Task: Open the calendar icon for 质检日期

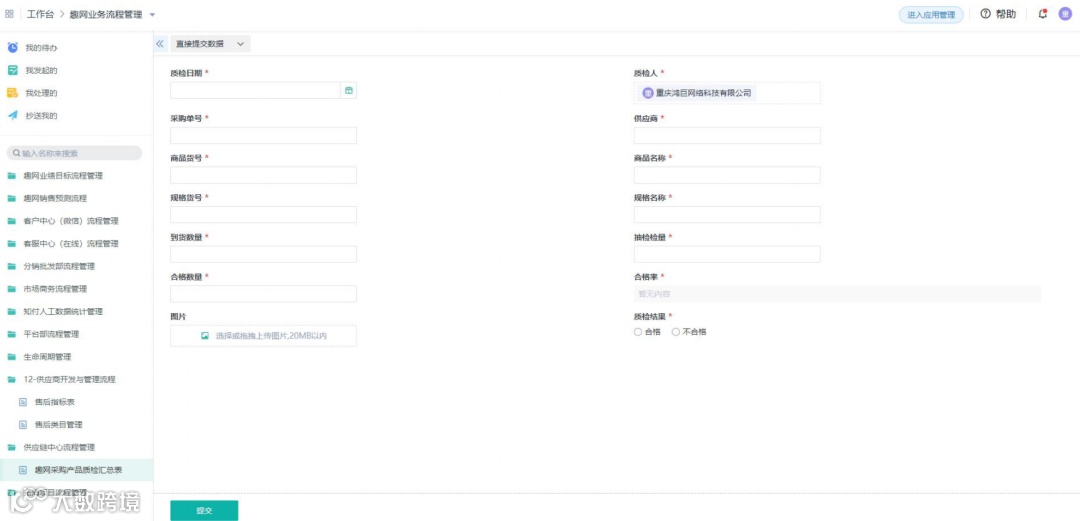Action: coord(349,90)
